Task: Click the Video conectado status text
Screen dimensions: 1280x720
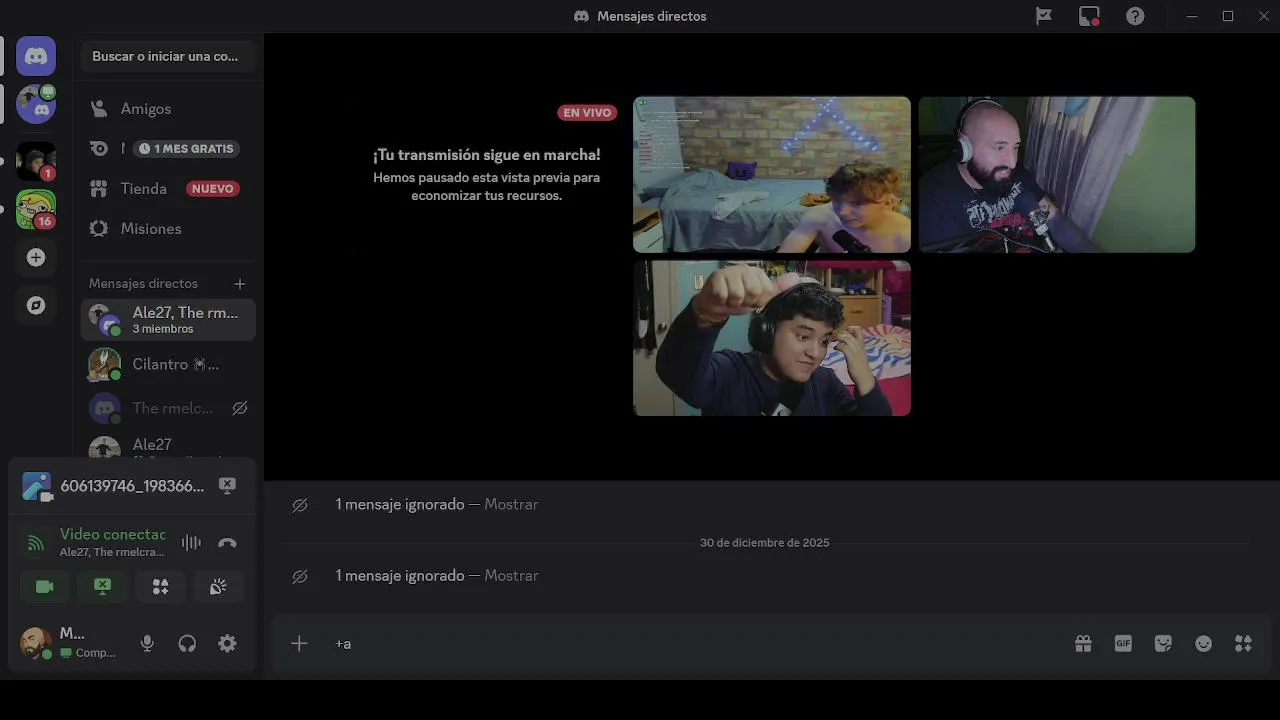Action: [113, 534]
